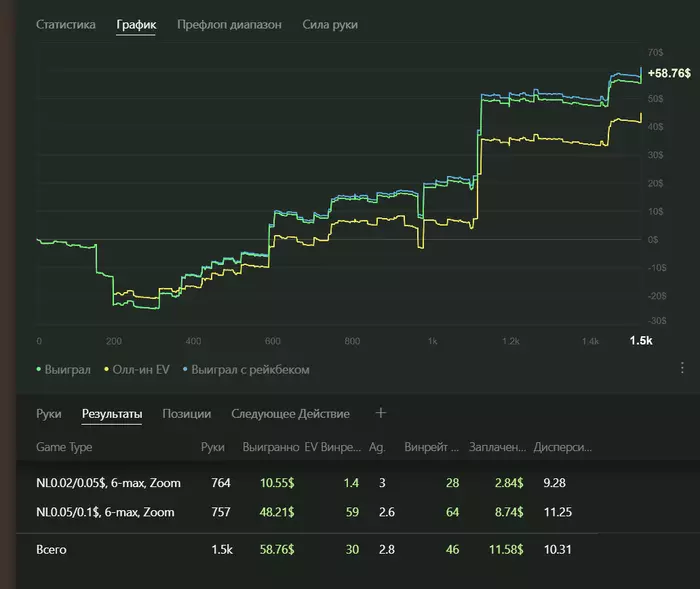Open the three-dot chart options menu

click(682, 368)
